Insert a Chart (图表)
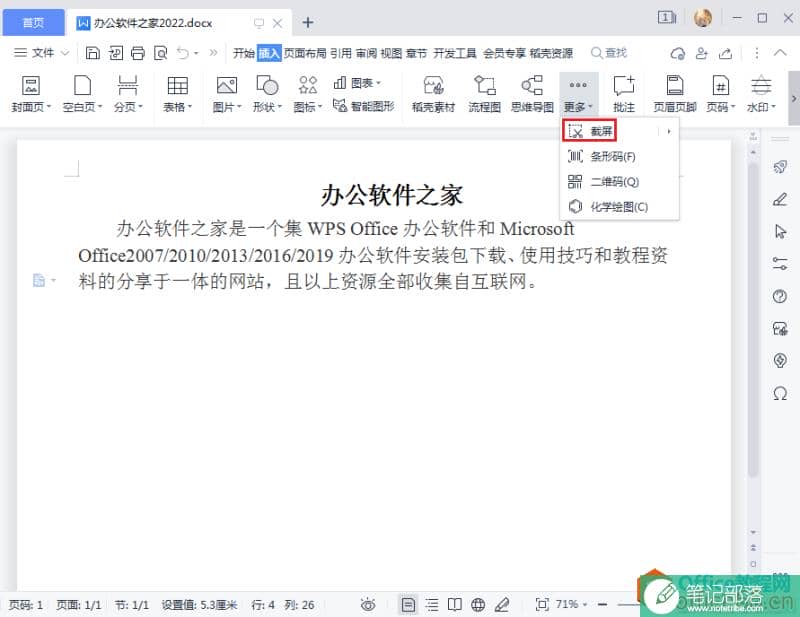The image size is (800, 617). pyautogui.click(x=357, y=83)
